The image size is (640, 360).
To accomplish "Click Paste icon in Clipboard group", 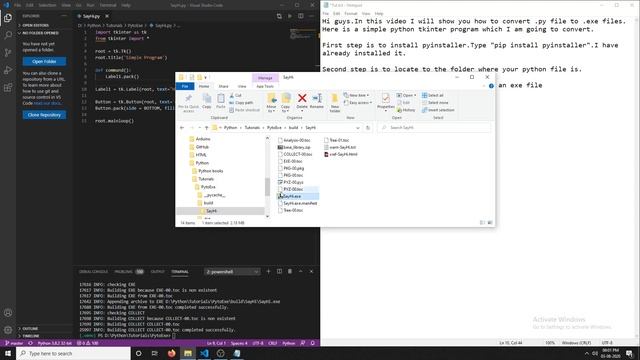I will tap(221, 101).
